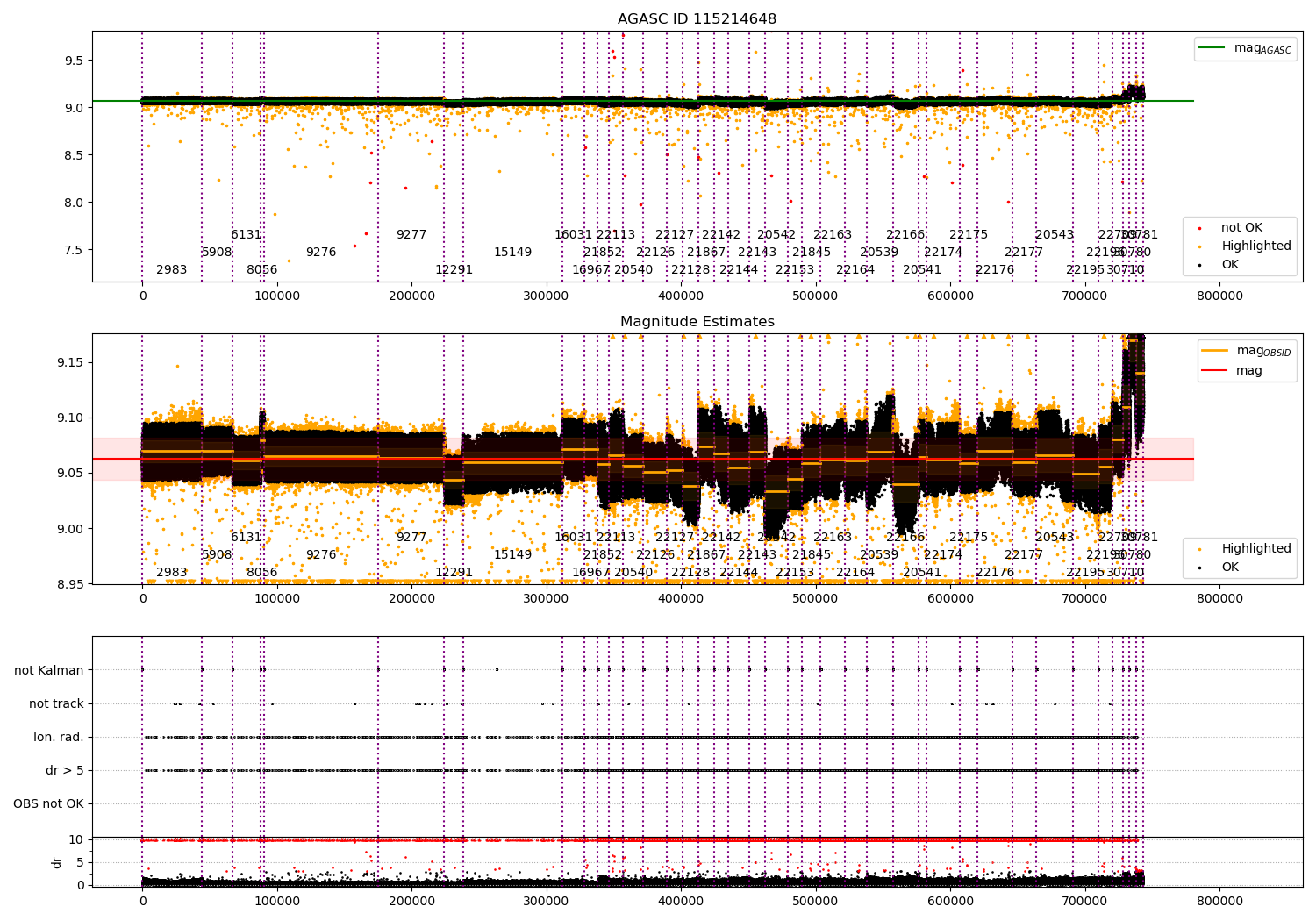Image resolution: width=1316 pixels, height=921 pixels.
Task: Click the "8.95" tick on the middle plot
Action: coord(69,584)
